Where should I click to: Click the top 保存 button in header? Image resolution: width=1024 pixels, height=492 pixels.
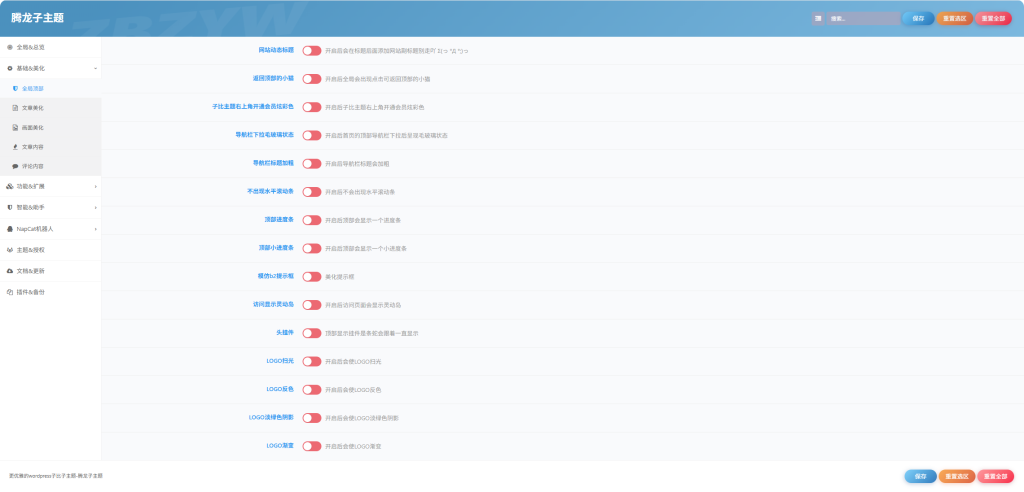tap(917, 18)
